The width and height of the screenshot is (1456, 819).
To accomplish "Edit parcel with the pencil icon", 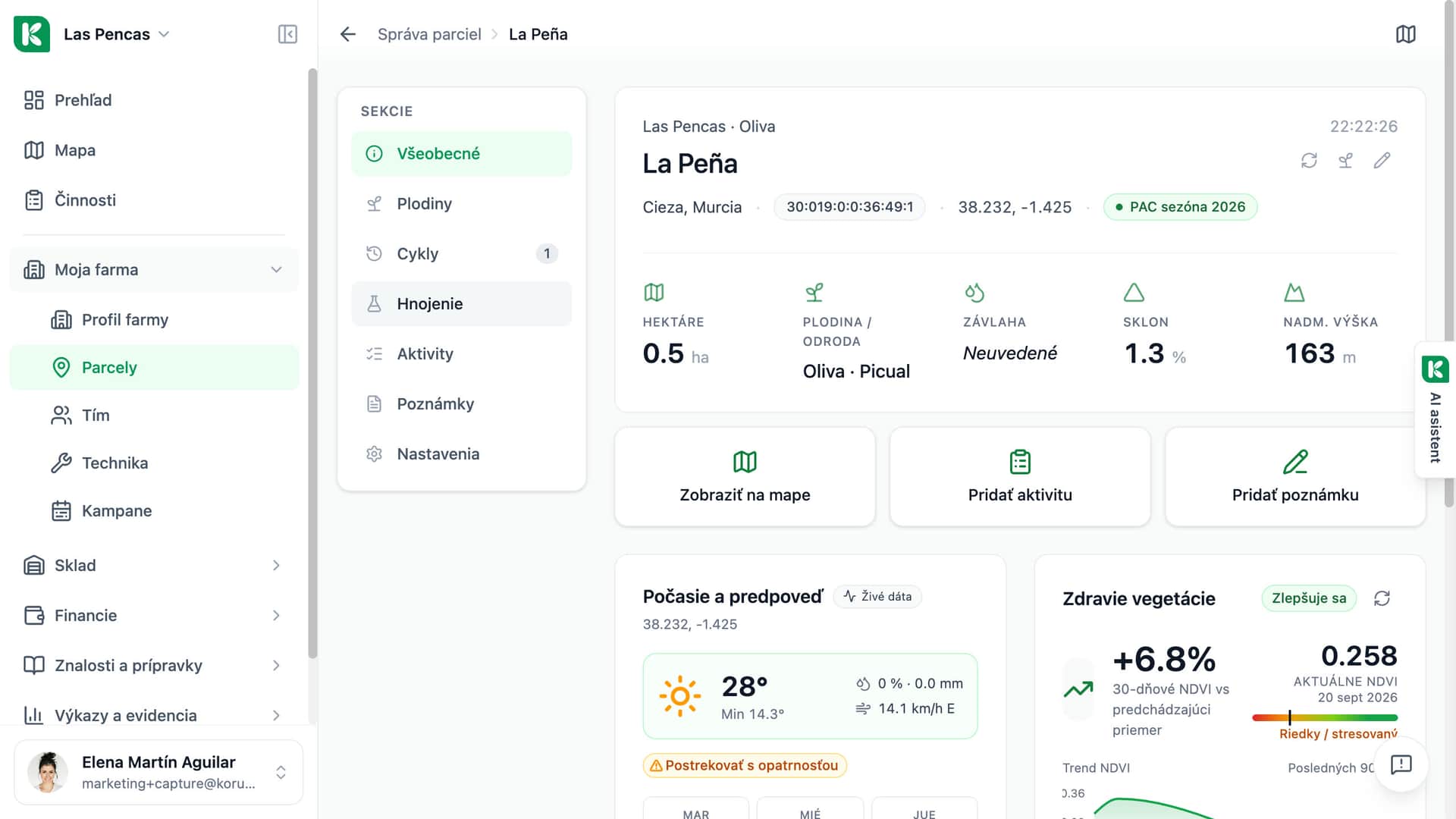I will click(x=1382, y=161).
